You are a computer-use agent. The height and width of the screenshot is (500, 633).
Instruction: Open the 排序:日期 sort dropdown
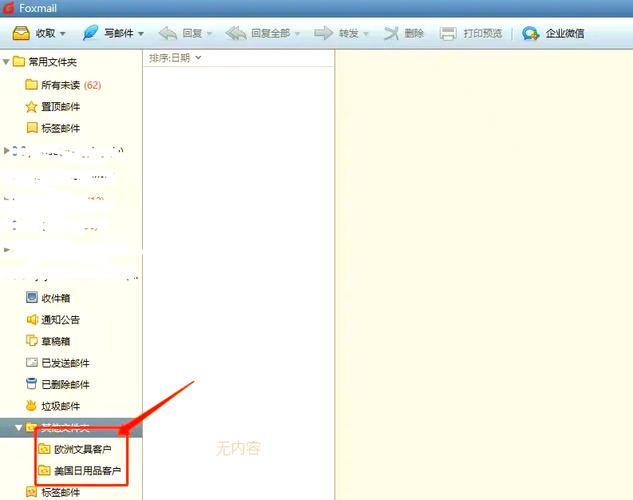point(175,58)
